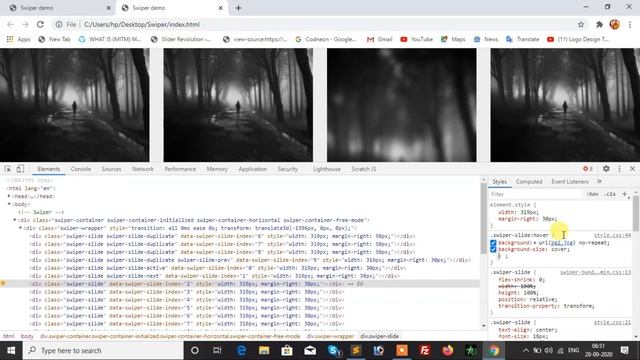
Task: Open File Explorer from the taskbar
Action: pos(264,351)
